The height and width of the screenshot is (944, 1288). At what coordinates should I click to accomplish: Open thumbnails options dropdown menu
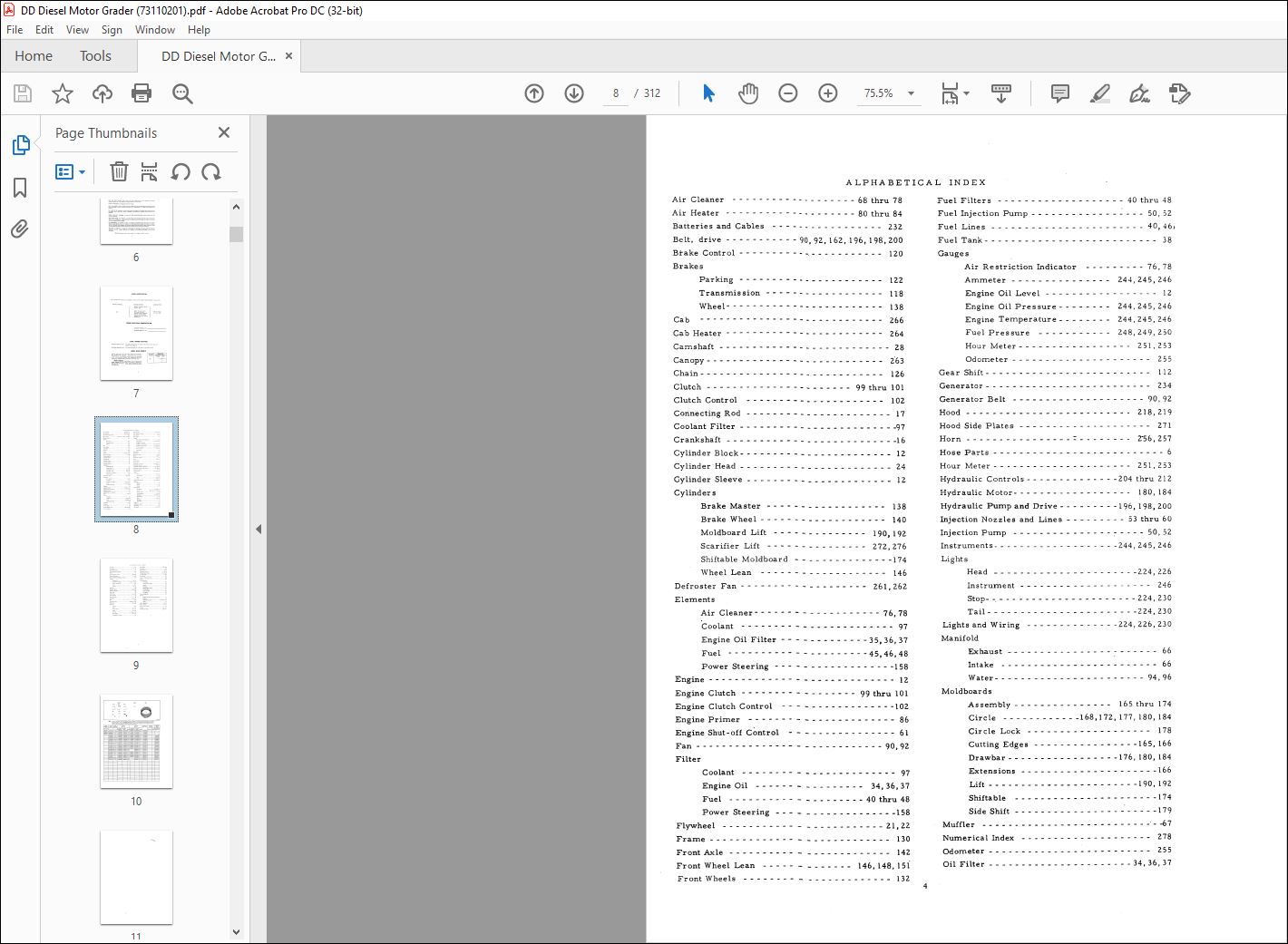(x=71, y=171)
